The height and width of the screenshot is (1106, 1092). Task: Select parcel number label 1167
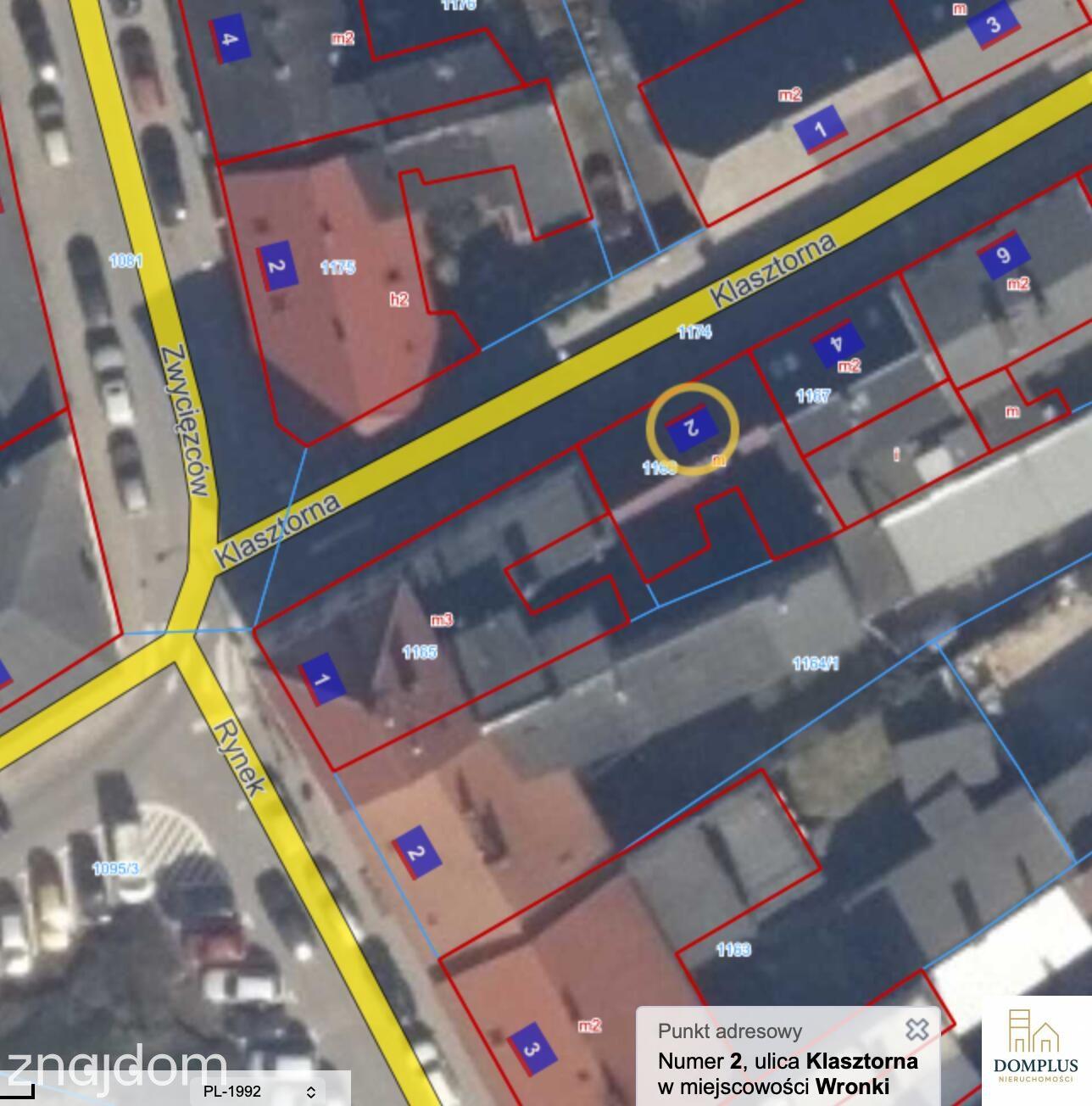813,395
